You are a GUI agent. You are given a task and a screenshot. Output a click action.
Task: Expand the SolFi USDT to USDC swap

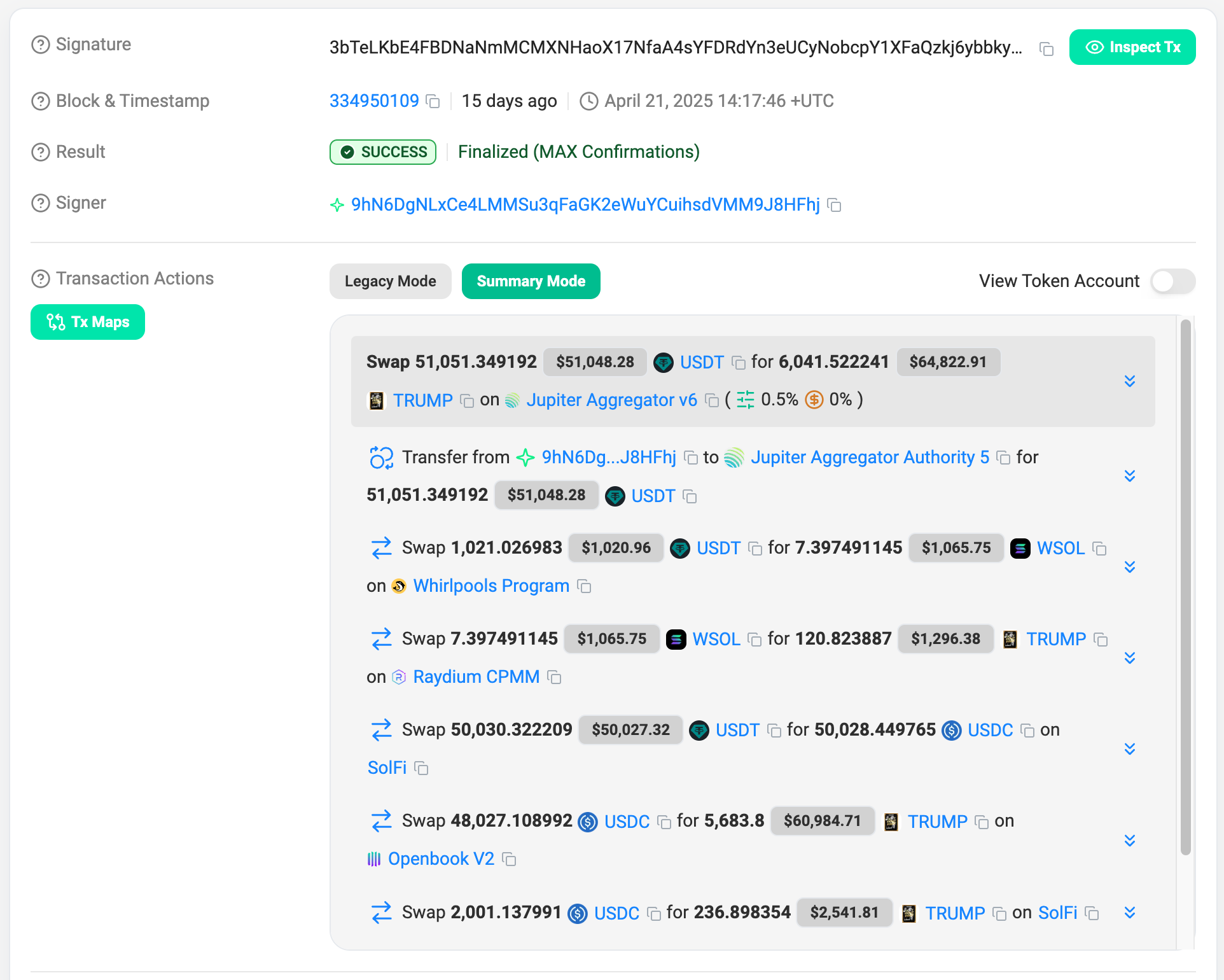pos(1130,749)
